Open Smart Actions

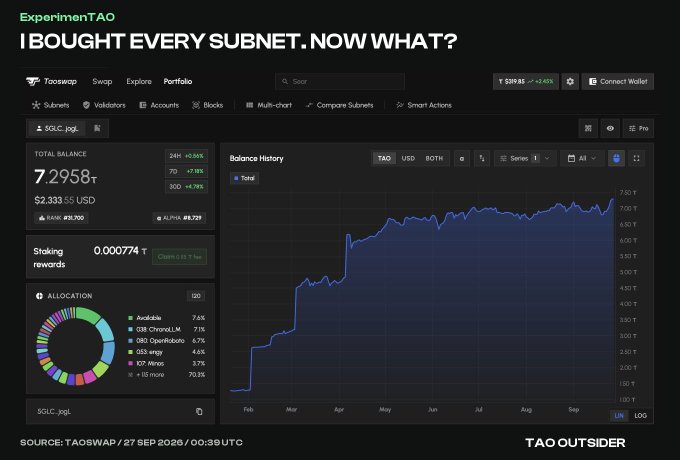[424, 105]
